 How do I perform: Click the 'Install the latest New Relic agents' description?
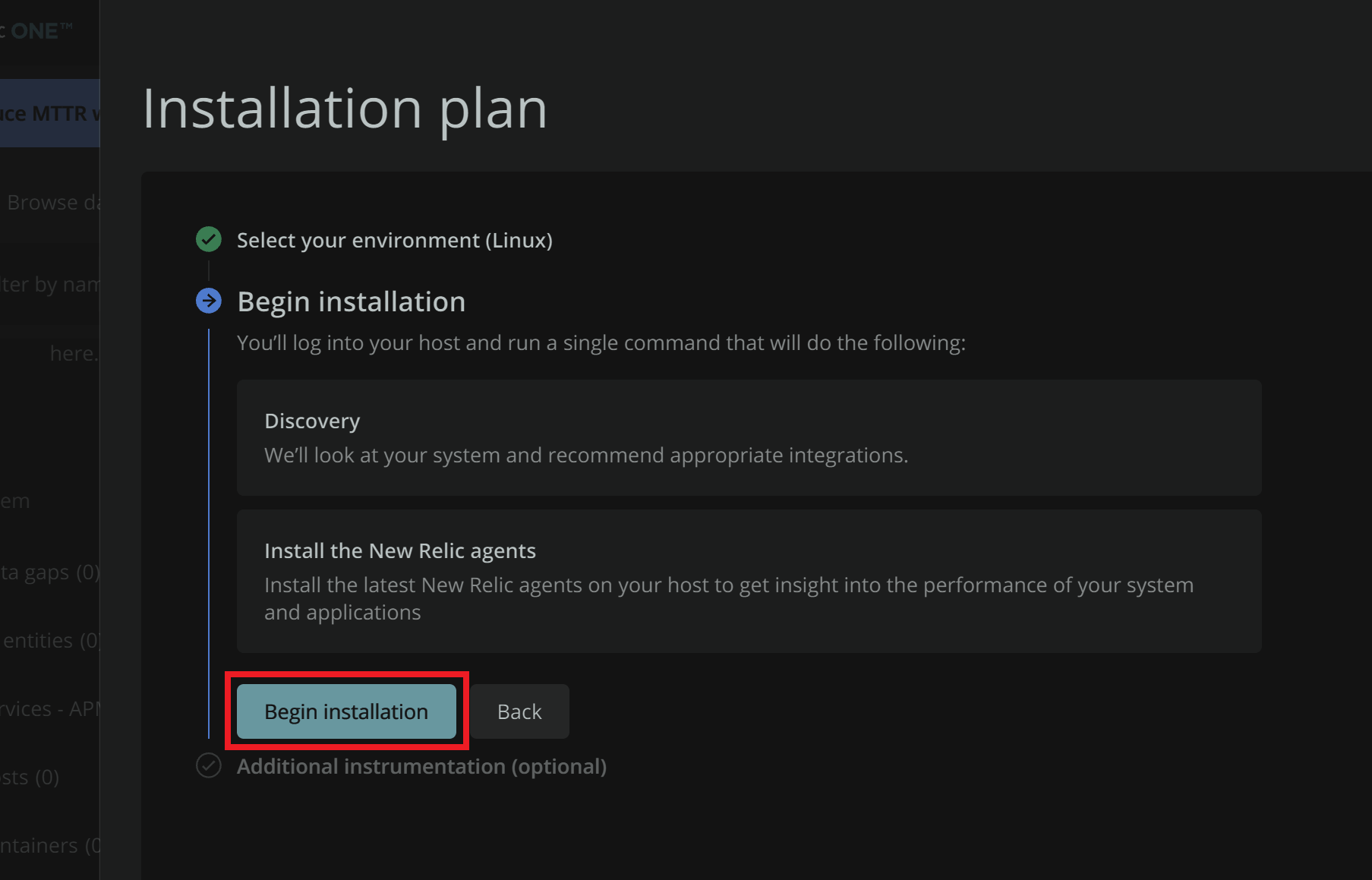coord(729,598)
